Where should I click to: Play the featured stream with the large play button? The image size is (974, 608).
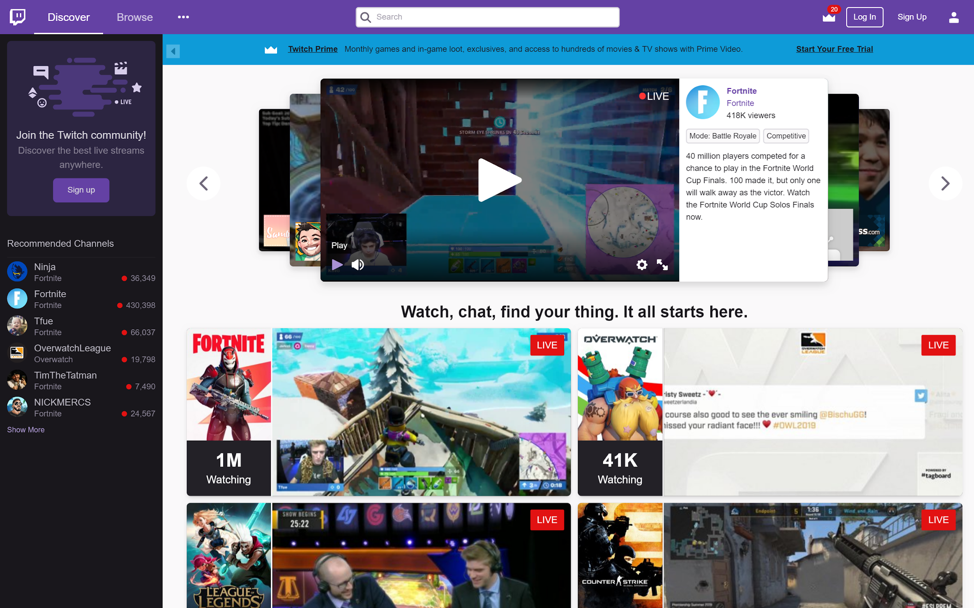point(499,180)
